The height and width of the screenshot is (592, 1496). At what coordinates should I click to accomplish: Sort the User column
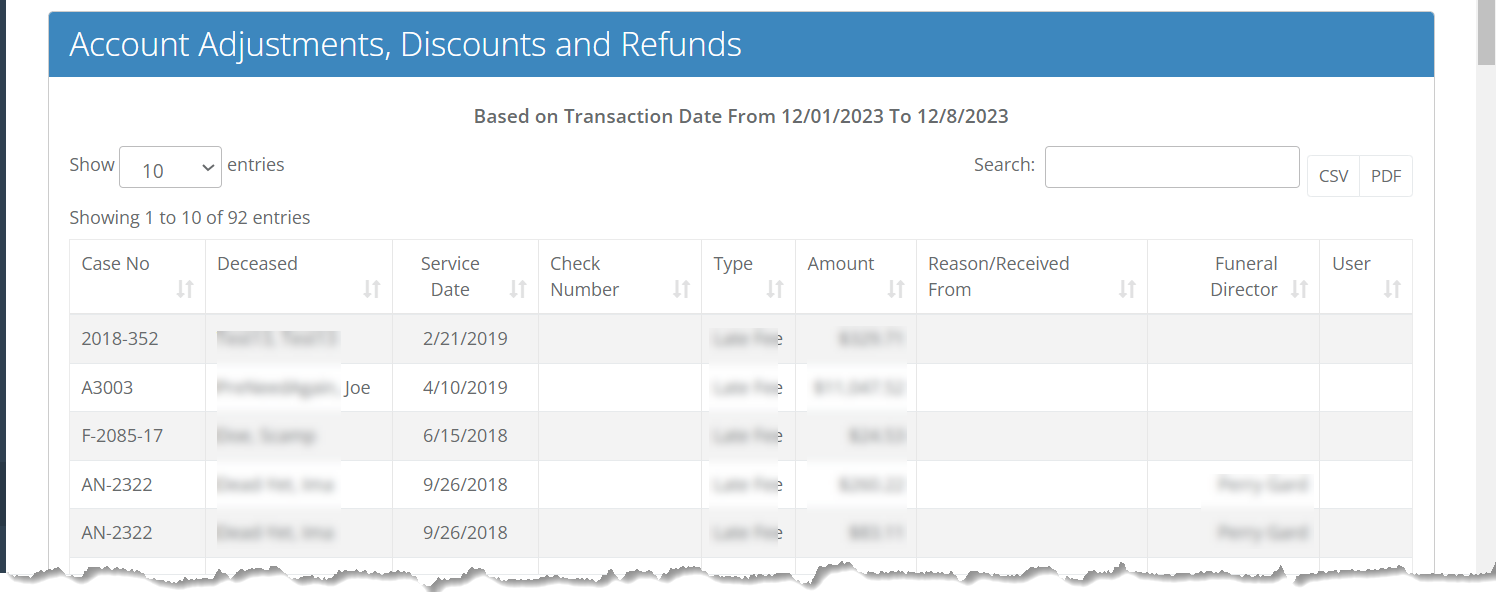pos(1392,289)
